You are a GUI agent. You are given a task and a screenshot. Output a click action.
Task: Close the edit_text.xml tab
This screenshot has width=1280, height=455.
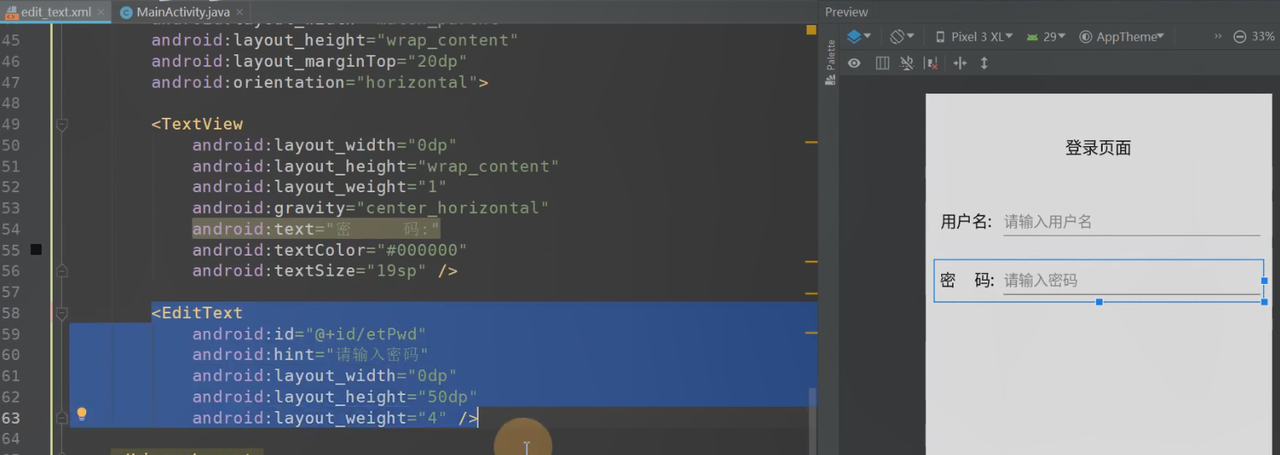pyautogui.click(x=101, y=13)
